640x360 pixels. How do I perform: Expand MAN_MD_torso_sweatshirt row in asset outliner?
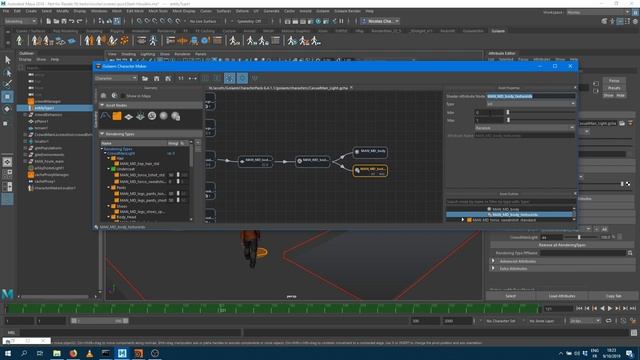tap(462, 220)
